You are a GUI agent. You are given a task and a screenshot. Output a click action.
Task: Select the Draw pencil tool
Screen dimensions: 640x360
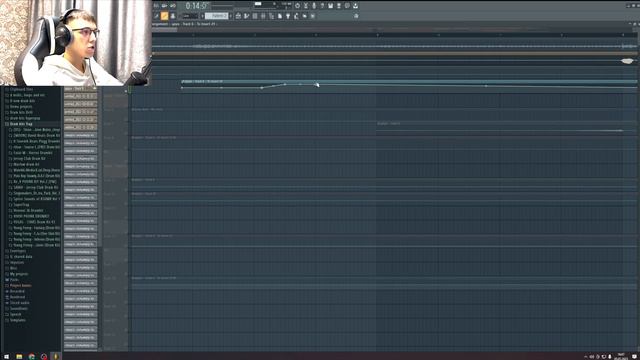point(156,16)
